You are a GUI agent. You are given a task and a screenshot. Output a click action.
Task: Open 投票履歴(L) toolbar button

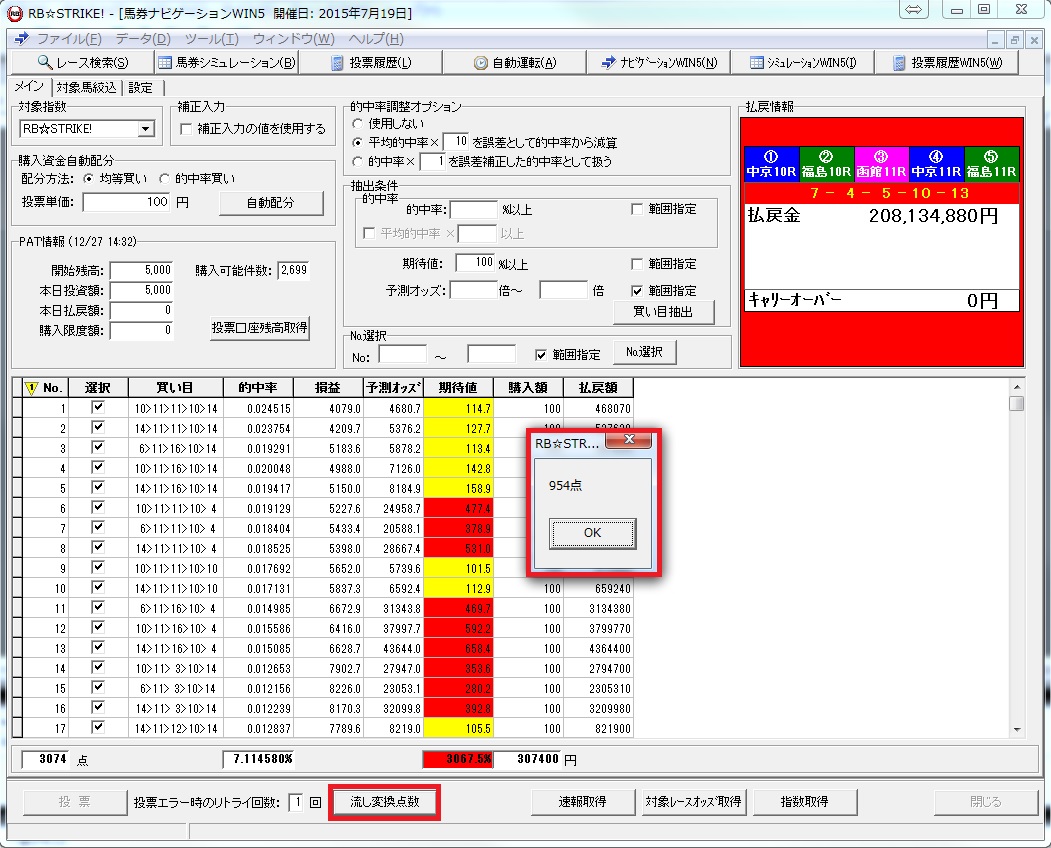pyautogui.click(x=371, y=62)
